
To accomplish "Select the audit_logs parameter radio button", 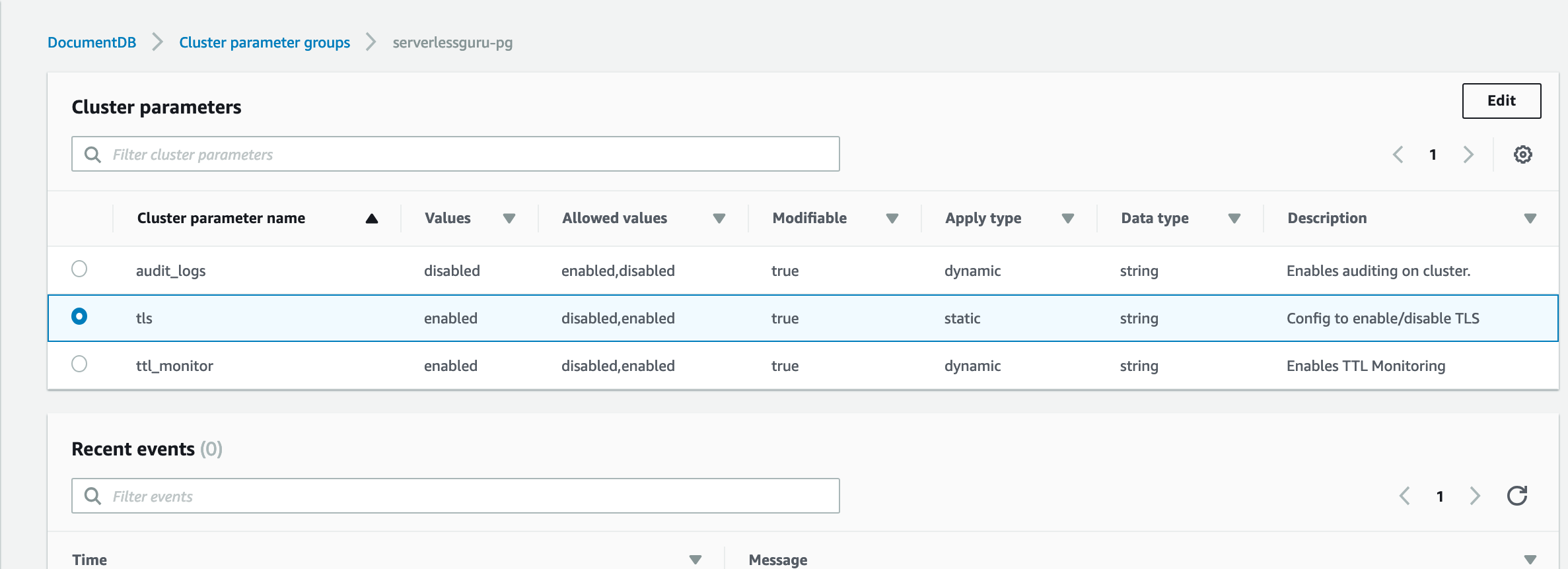I will [x=79, y=269].
